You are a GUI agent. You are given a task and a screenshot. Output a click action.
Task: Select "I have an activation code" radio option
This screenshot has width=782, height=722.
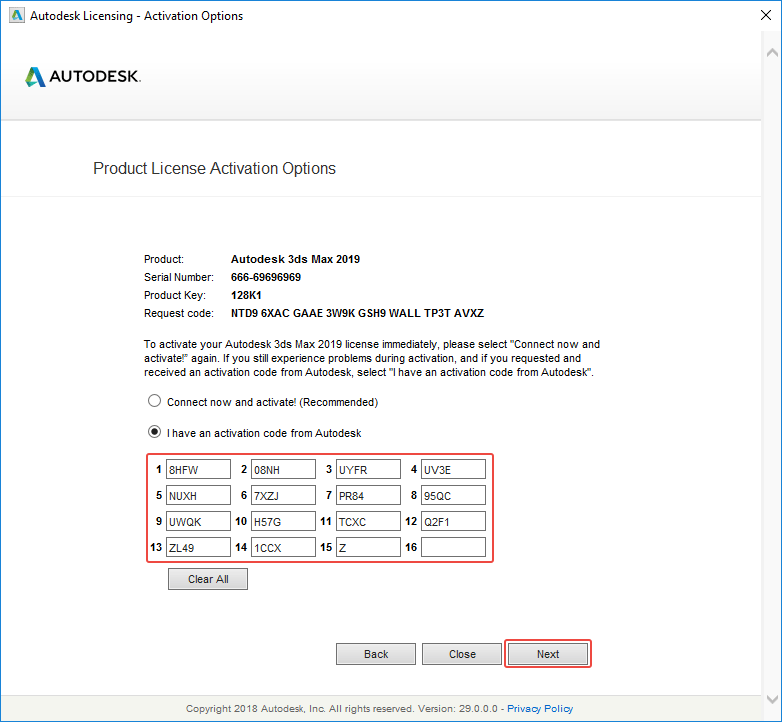pos(155,432)
